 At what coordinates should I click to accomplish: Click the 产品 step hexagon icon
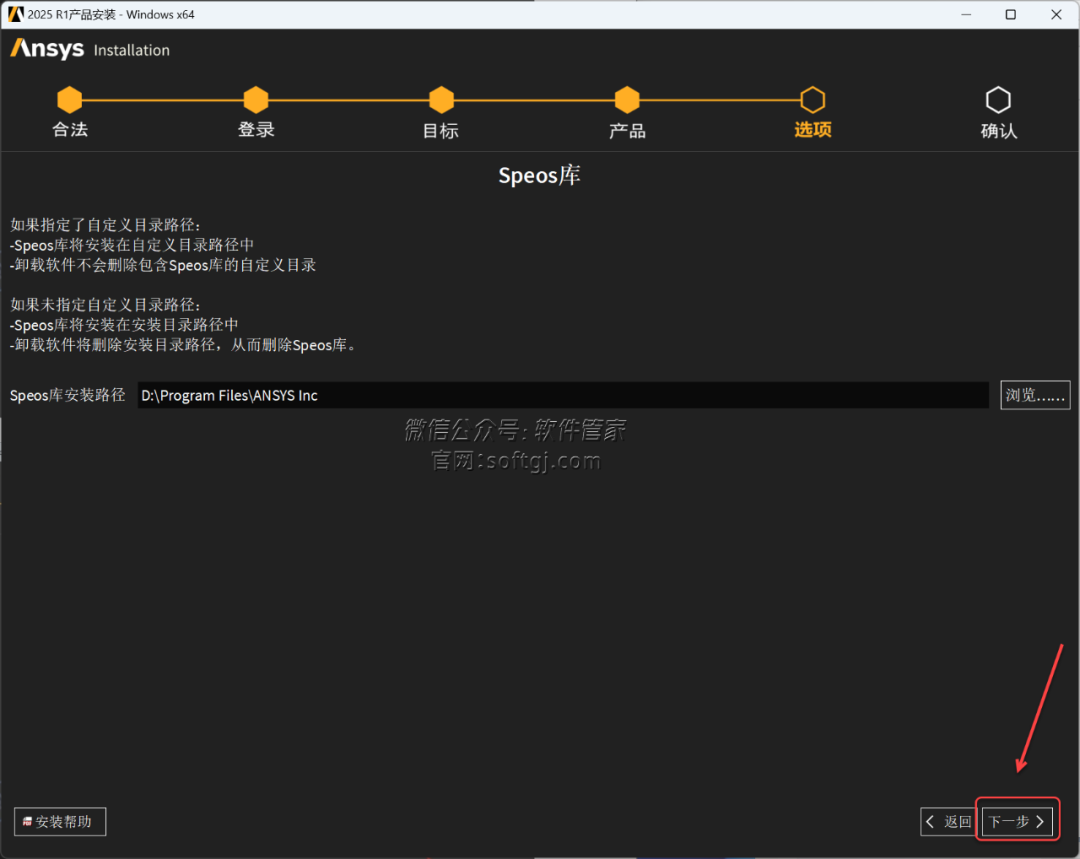click(627, 100)
